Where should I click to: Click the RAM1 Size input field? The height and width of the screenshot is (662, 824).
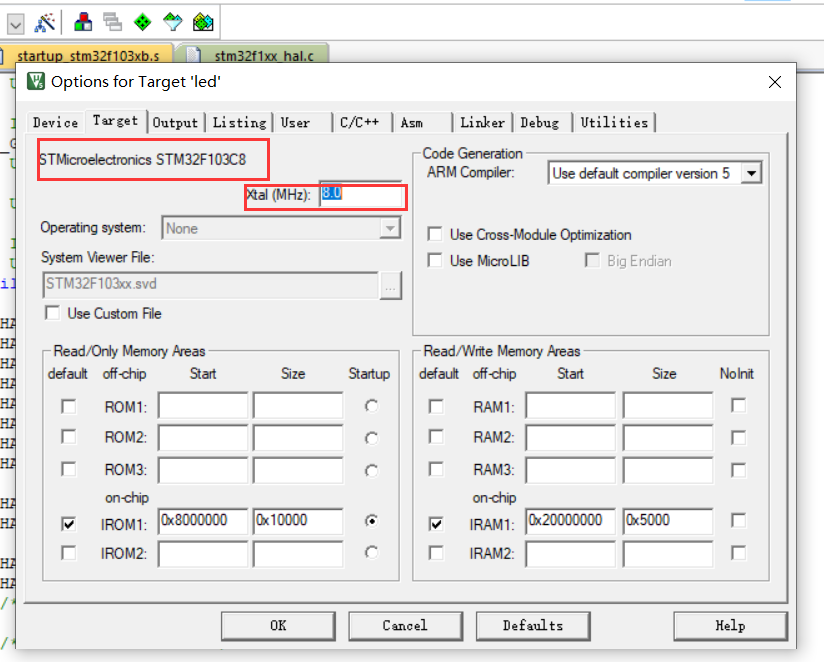point(668,405)
